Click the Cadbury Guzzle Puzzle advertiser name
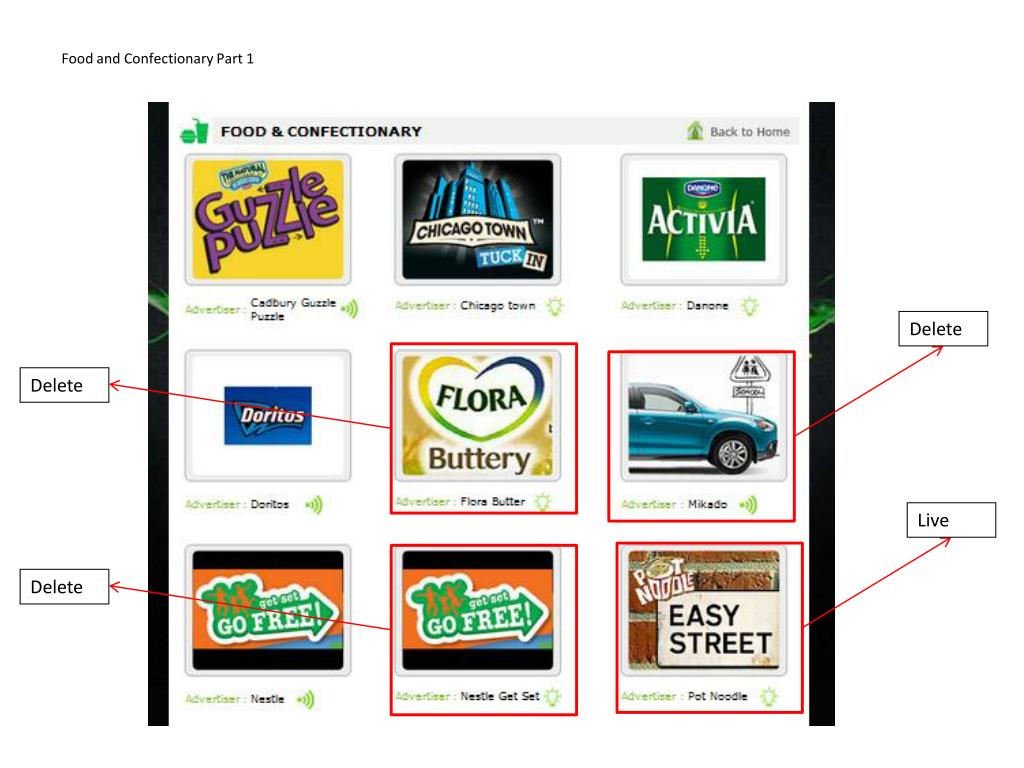1024x768 pixels. [x=293, y=310]
